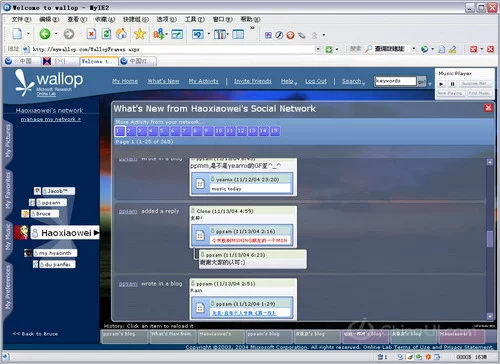Click the document icon in ppsam 1:29 post
Image resolution: width=500 pixels, height=364 pixels.
click(x=200, y=308)
